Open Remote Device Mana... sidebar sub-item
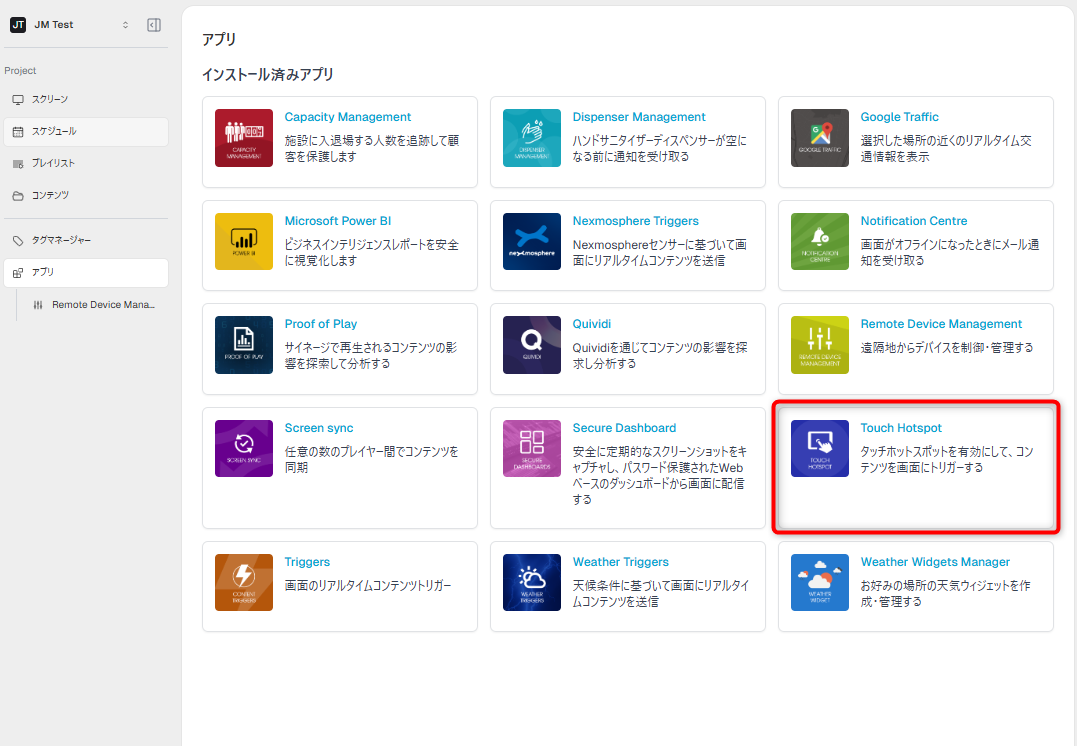The height and width of the screenshot is (746, 1077). click(x=93, y=305)
